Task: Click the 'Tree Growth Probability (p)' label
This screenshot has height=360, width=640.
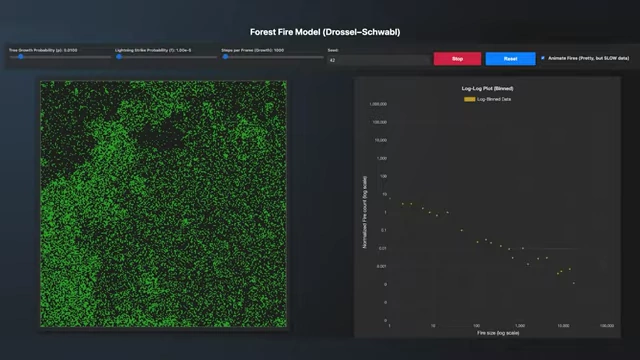Action: point(43,50)
